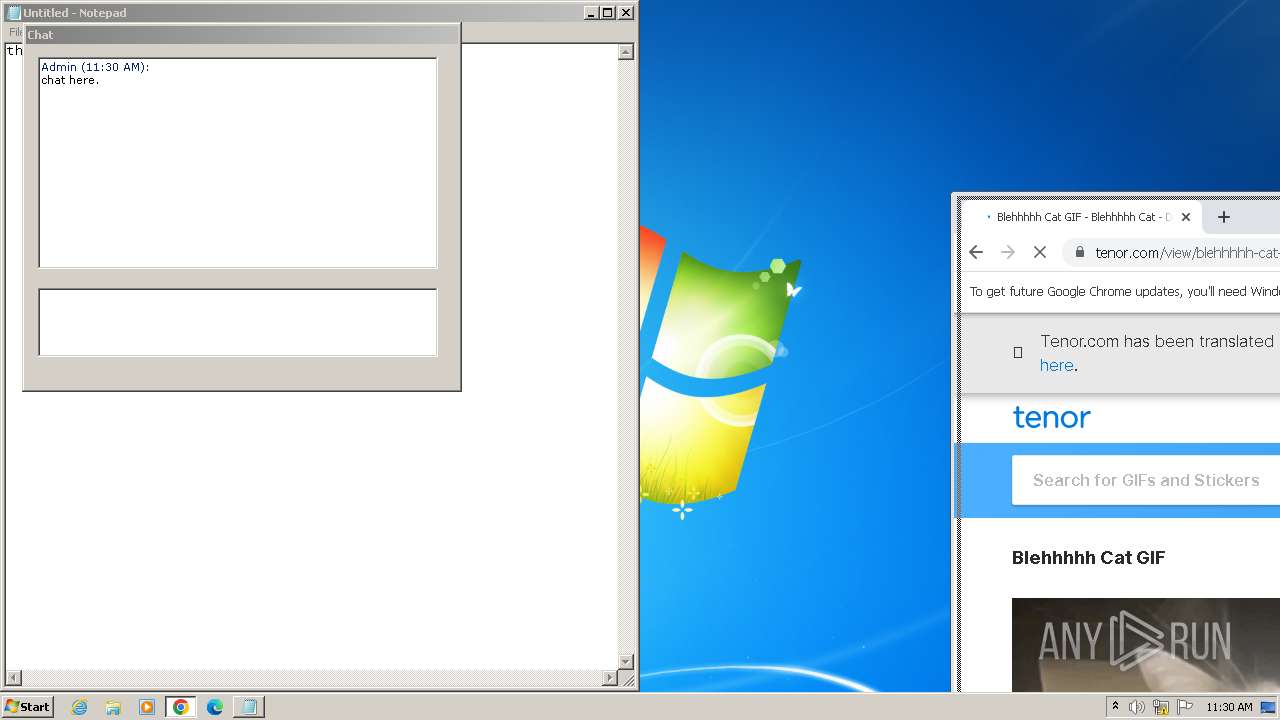Open Action Center flag icon
The width and height of the screenshot is (1280, 720).
coord(1185,707)
